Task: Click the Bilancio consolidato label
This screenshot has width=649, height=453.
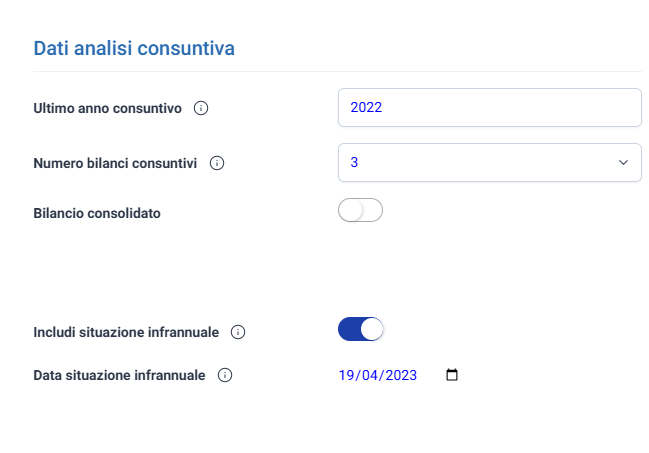Action: [97, 213]
